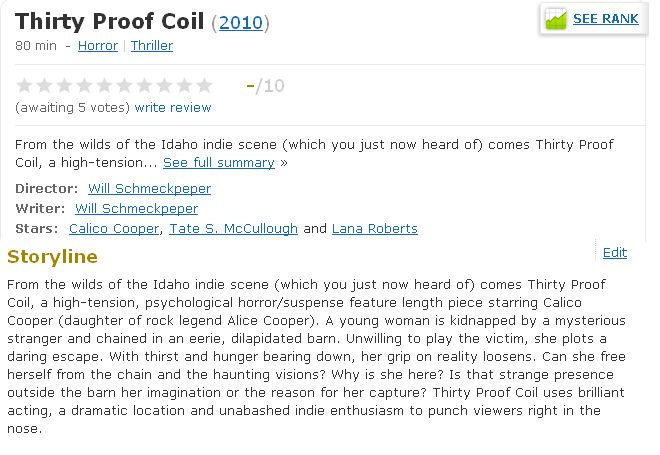
Task: View Calico Cooper's profile
Action: tap(114, 229)
